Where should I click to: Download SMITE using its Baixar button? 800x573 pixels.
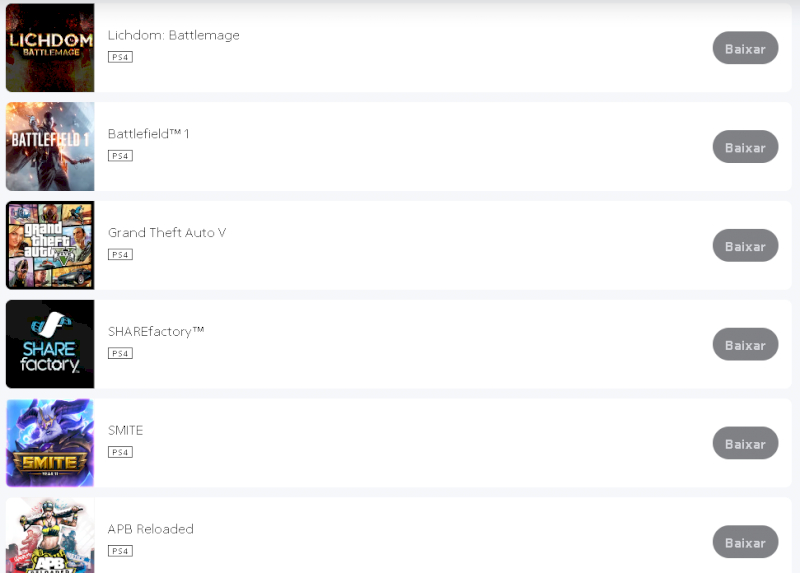point(745,444)
